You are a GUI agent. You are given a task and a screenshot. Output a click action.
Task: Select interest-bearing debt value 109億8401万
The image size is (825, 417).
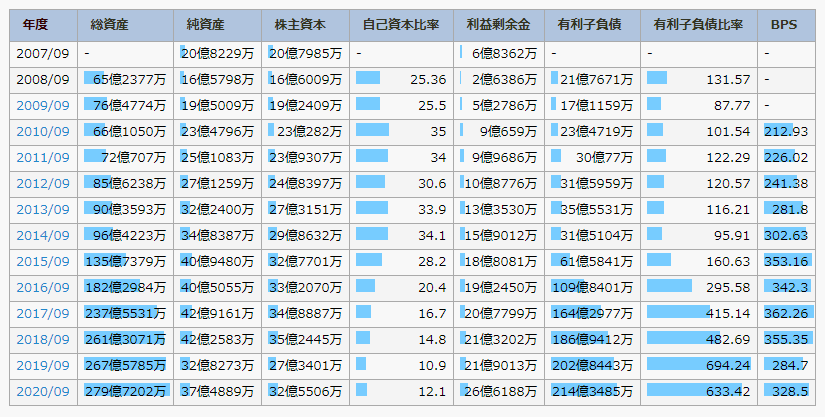point(593,288)
